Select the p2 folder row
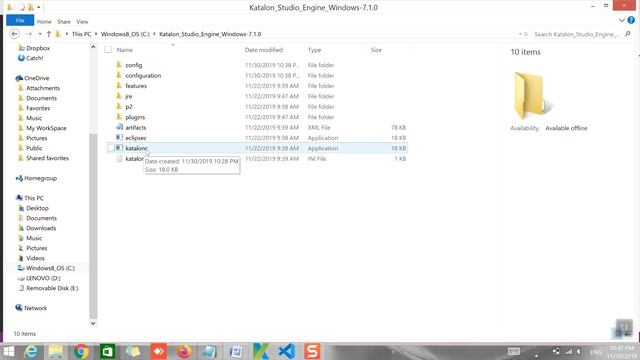Screen dimensions: 640x360 point(257,107)
